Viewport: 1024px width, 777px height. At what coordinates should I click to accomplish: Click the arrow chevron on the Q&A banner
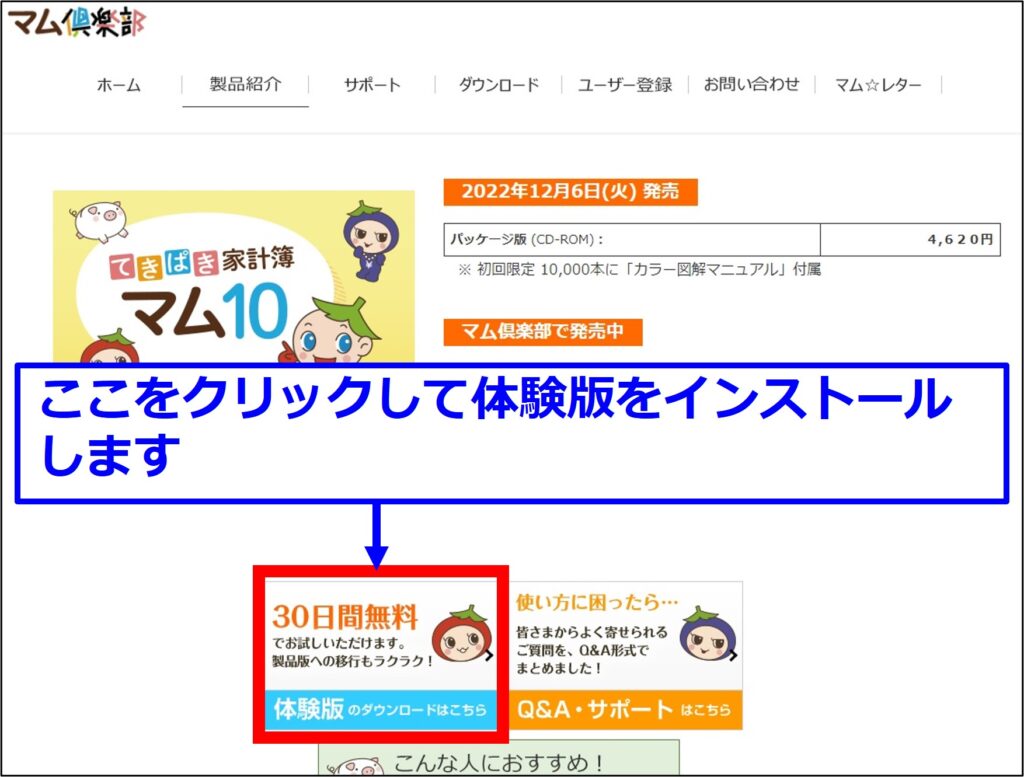734,656
